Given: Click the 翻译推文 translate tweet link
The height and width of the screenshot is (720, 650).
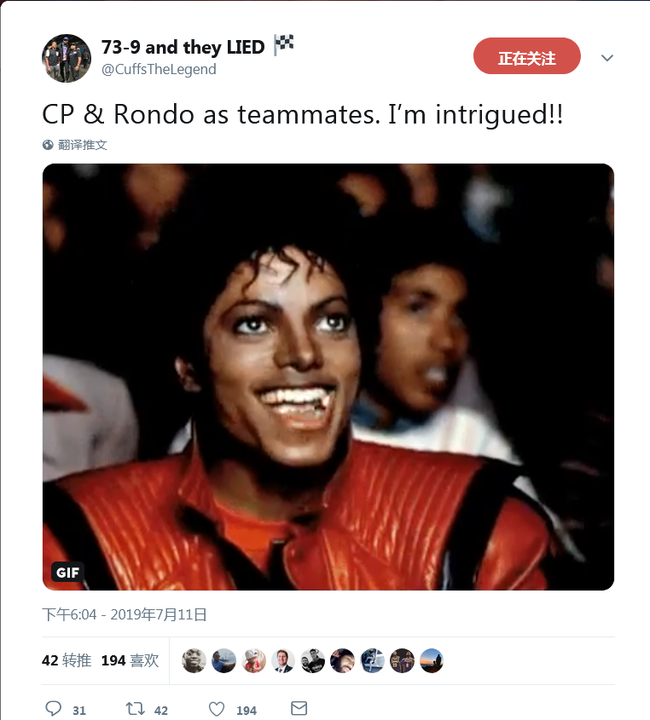Looking at the screenshot, I should 83,145.
